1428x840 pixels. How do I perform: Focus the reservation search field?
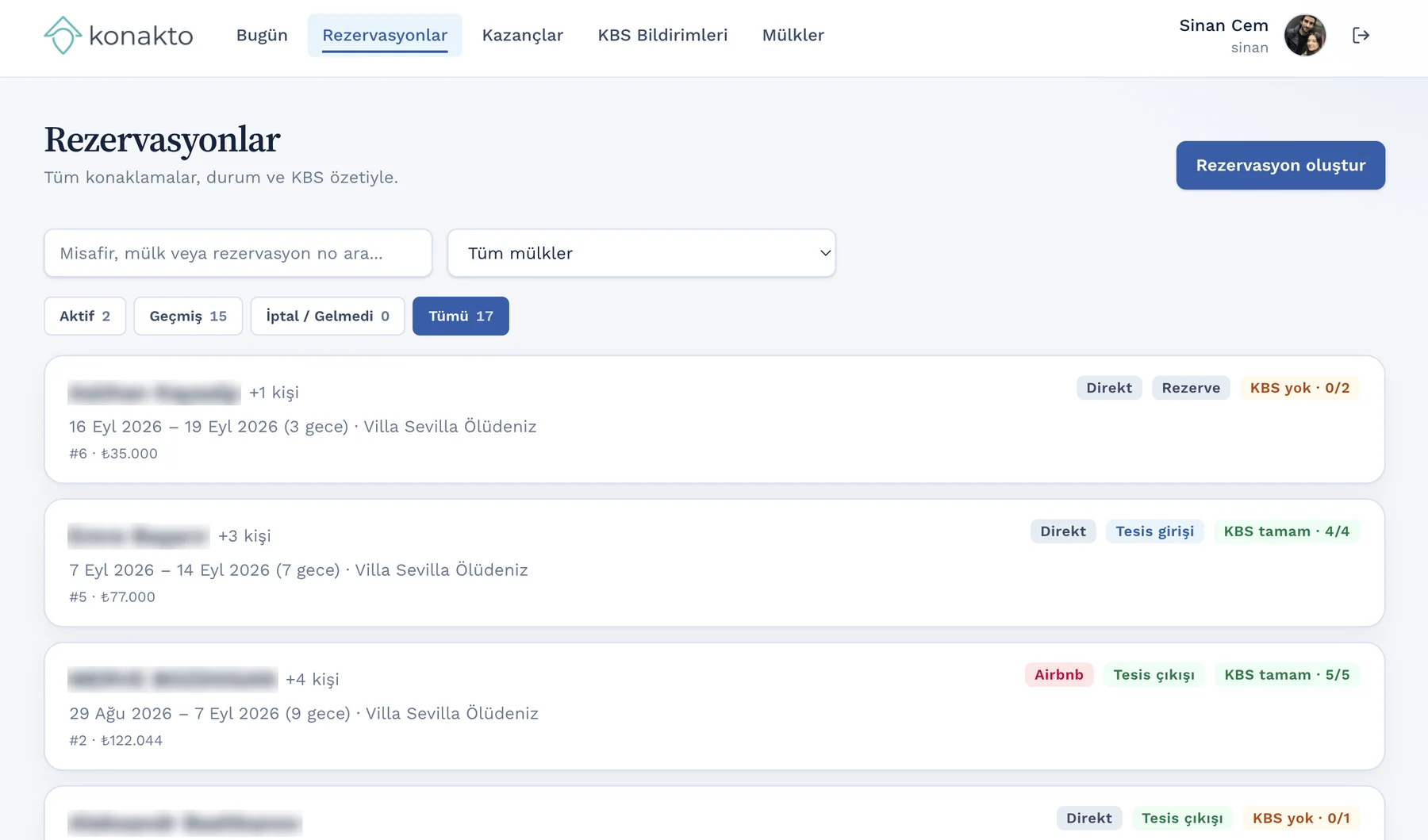(x=238, y=253)
